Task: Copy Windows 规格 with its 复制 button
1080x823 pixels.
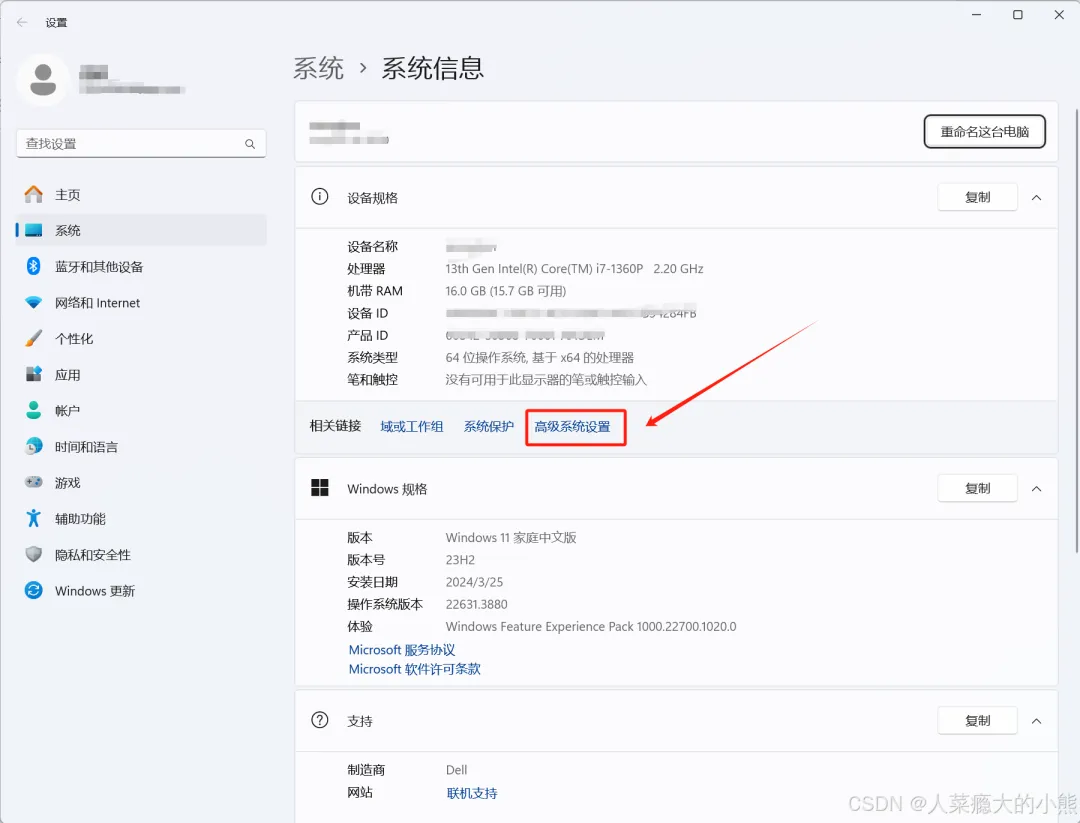Action: pyautogui.click(x=977, y=488)
